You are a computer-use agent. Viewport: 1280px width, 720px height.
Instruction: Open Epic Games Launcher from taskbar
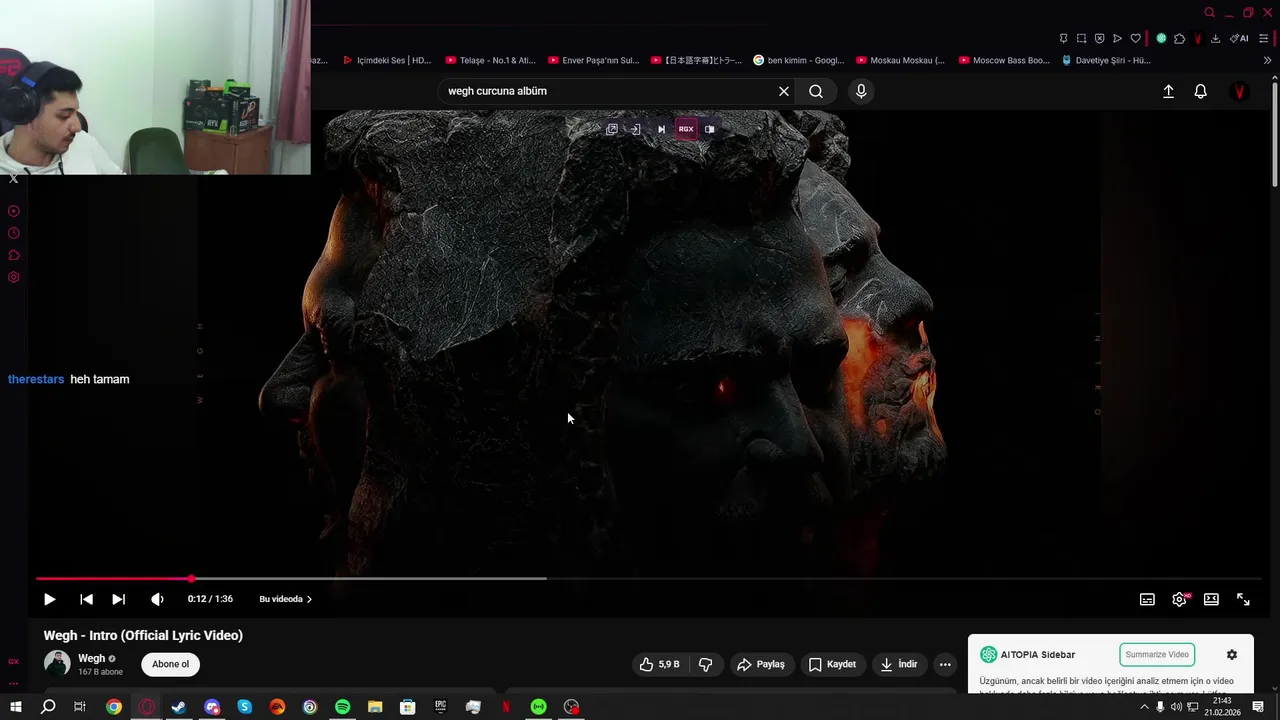(x=440, y=707)
